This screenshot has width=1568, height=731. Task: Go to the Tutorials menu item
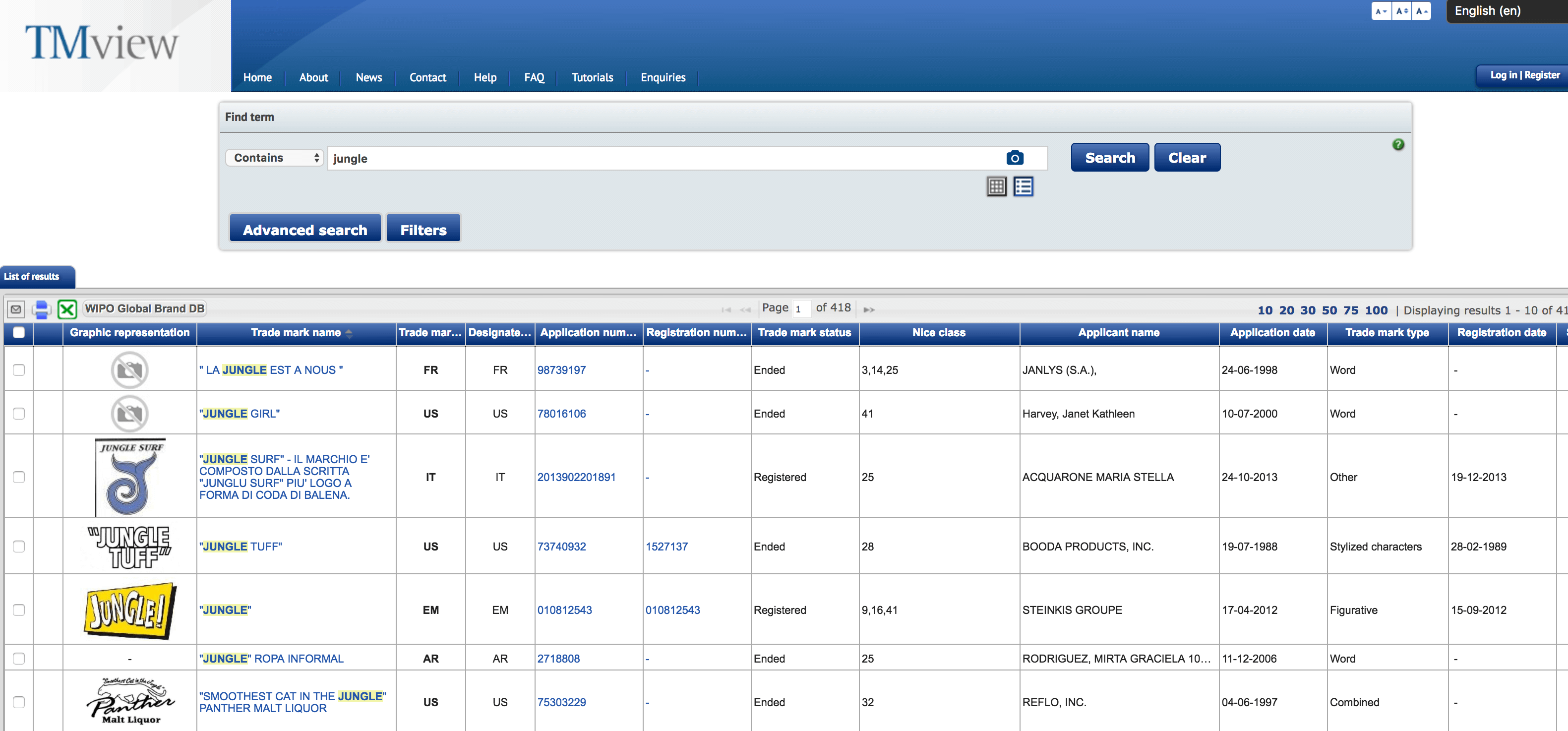[592, 77]
